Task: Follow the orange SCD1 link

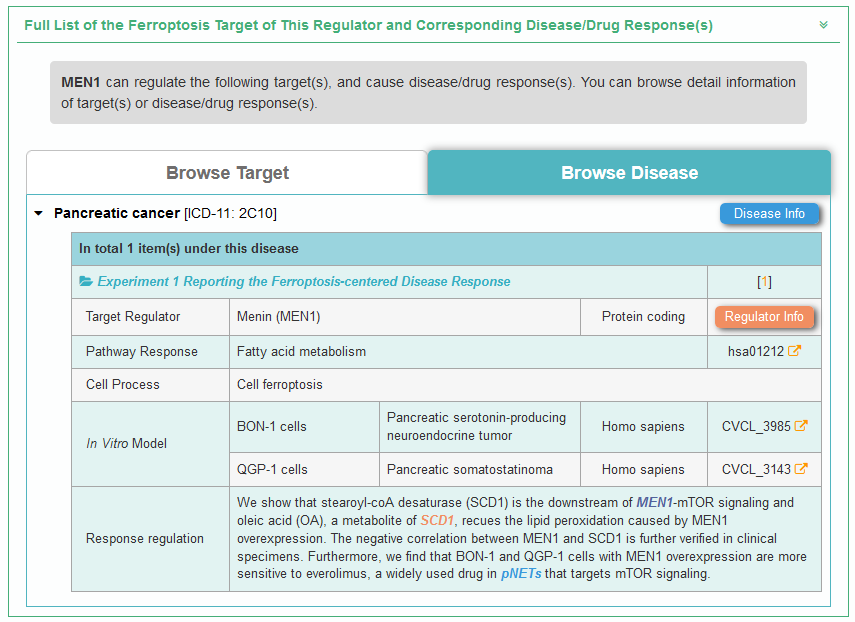Action: [x=437, y=520]
